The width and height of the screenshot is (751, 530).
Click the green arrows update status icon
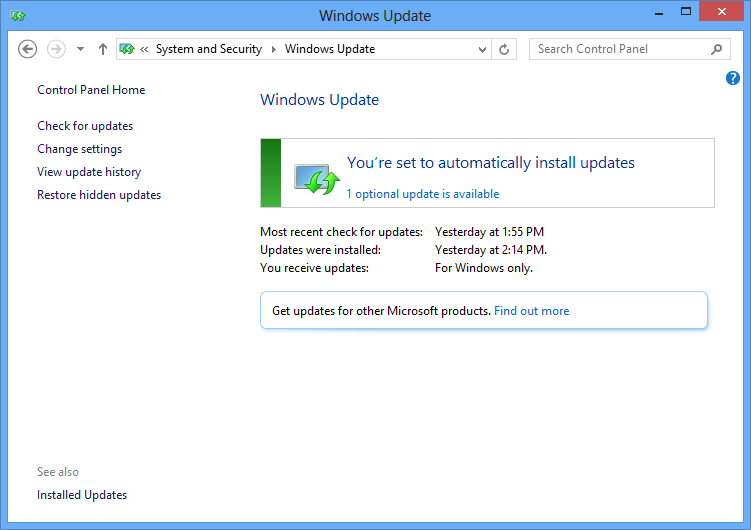318,178
